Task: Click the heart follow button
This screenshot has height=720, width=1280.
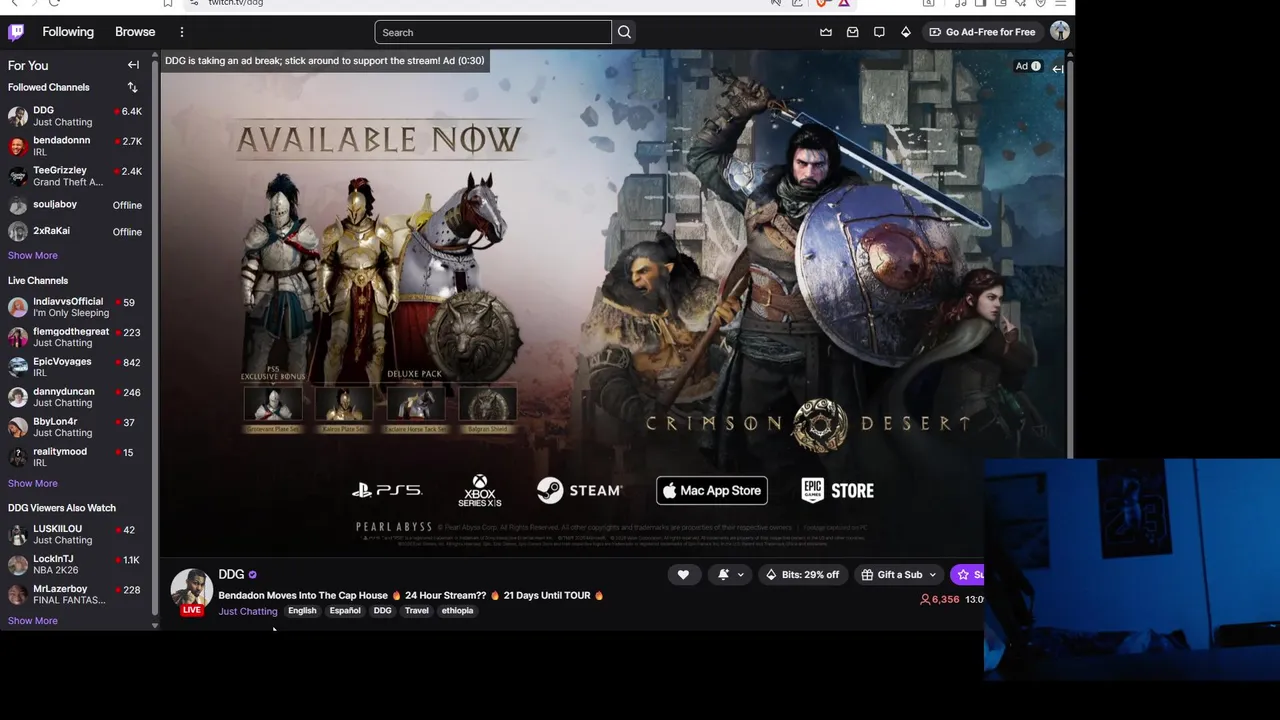Action: pyautogui.click(x=683, y=574)
